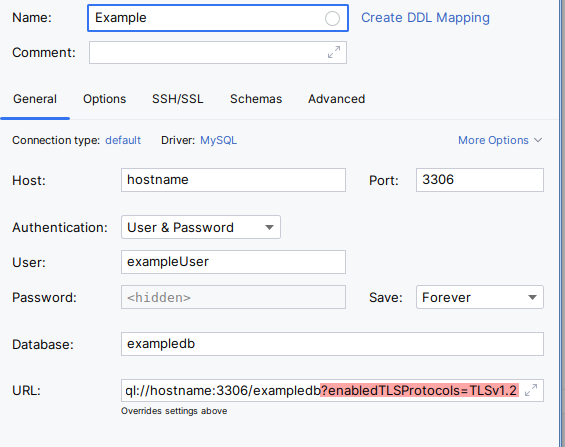
Task: Click the Name input field
Action: 218,18
